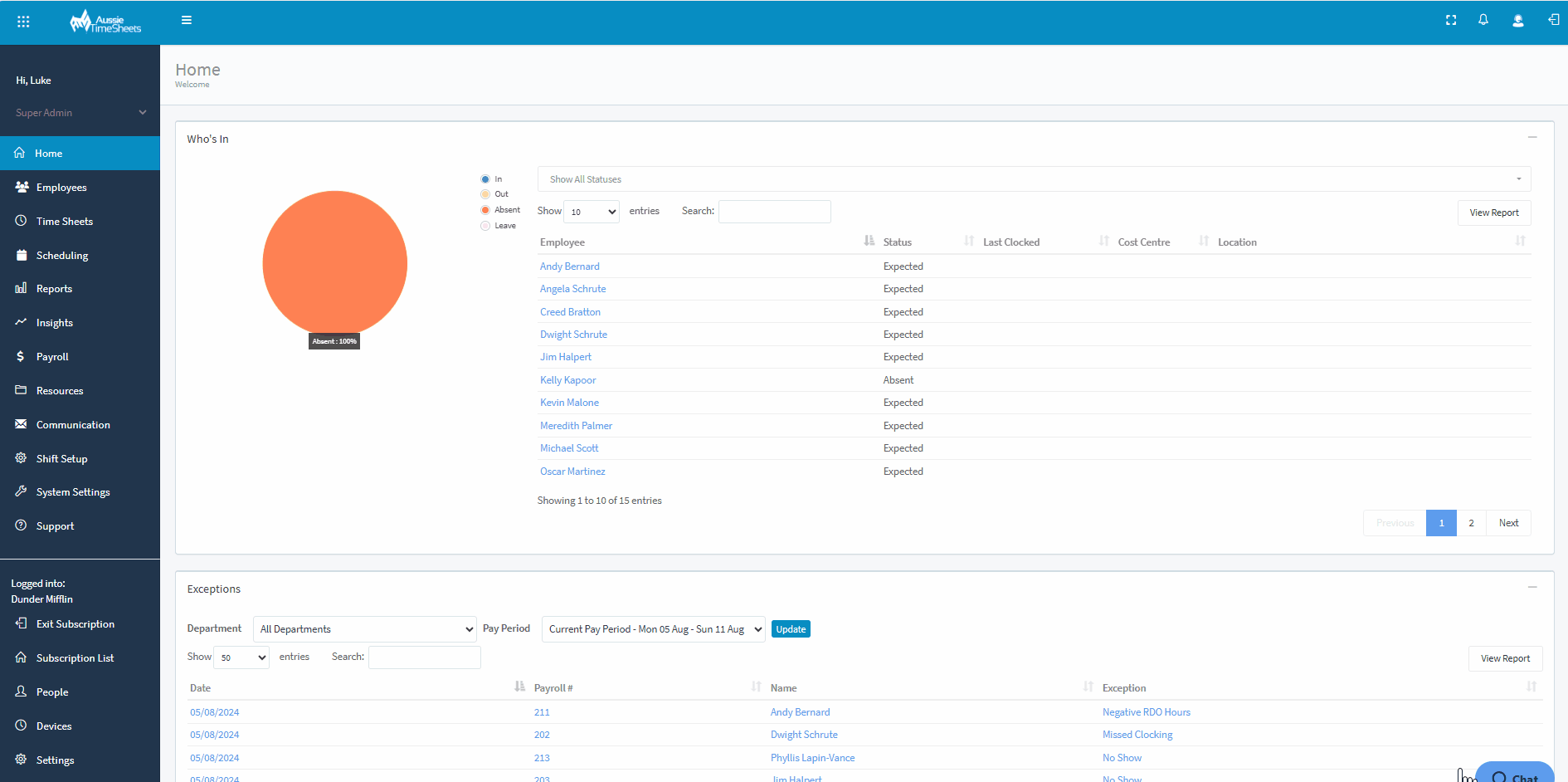Open the notifications bell icon
This screenshot has height=782, width=1568.
pyautogui.click(x=1483, y=20)
